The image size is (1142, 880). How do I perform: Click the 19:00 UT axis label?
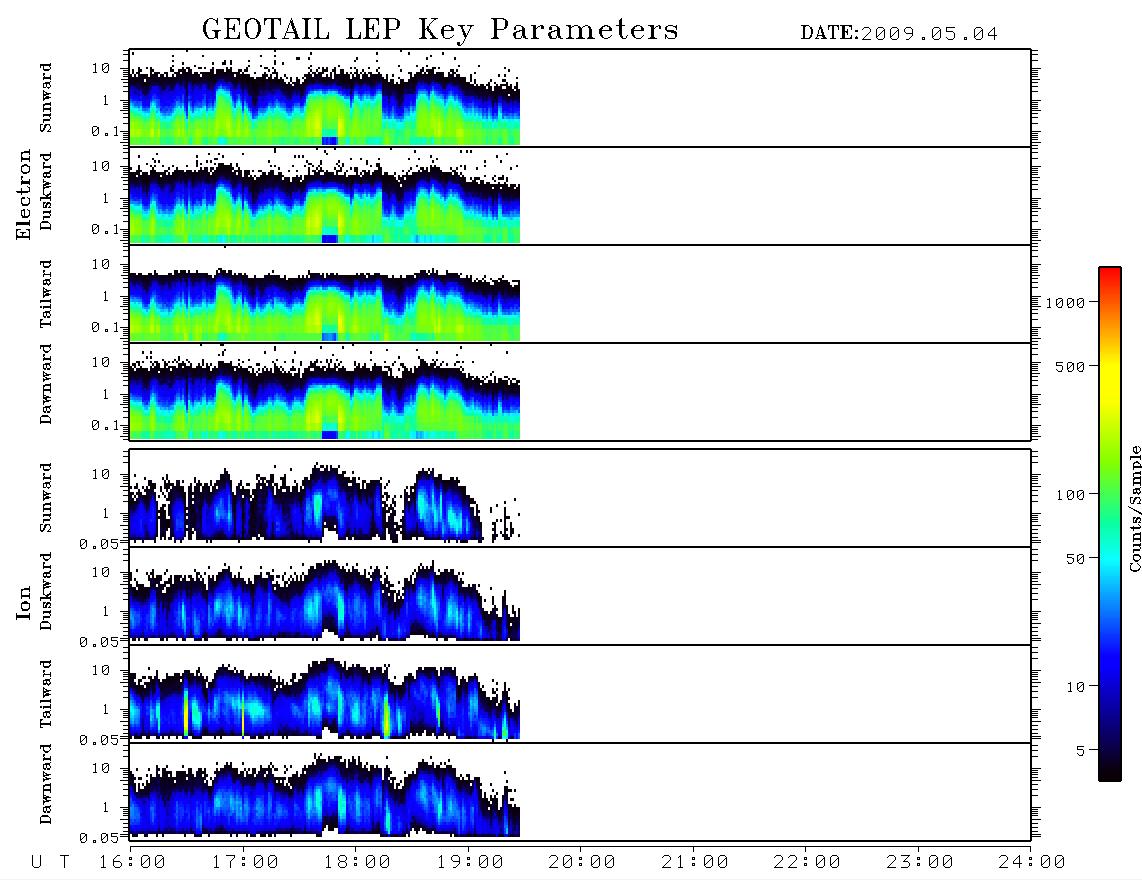coord(470,862)
